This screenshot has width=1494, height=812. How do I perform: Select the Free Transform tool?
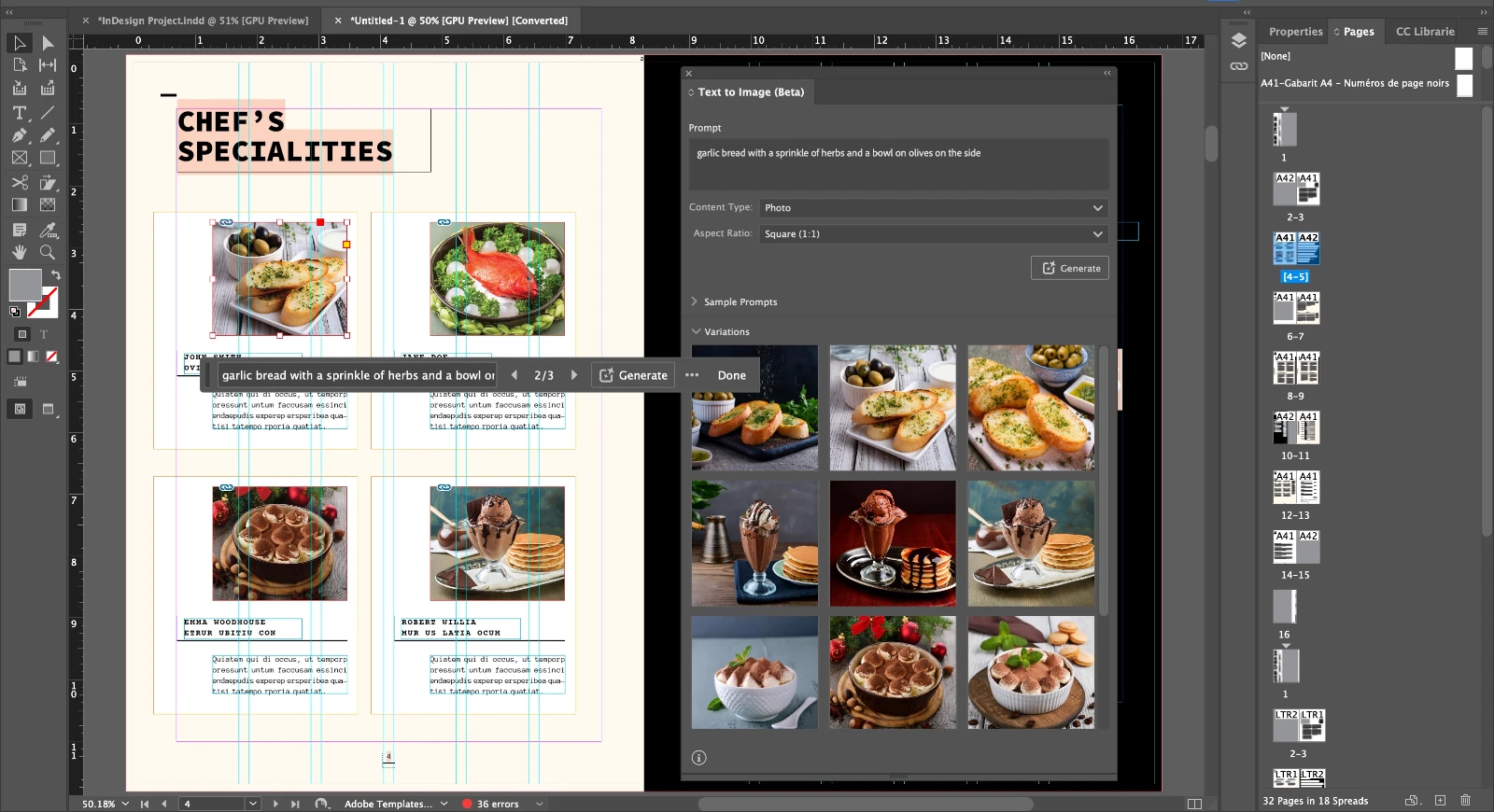(48, 182)
